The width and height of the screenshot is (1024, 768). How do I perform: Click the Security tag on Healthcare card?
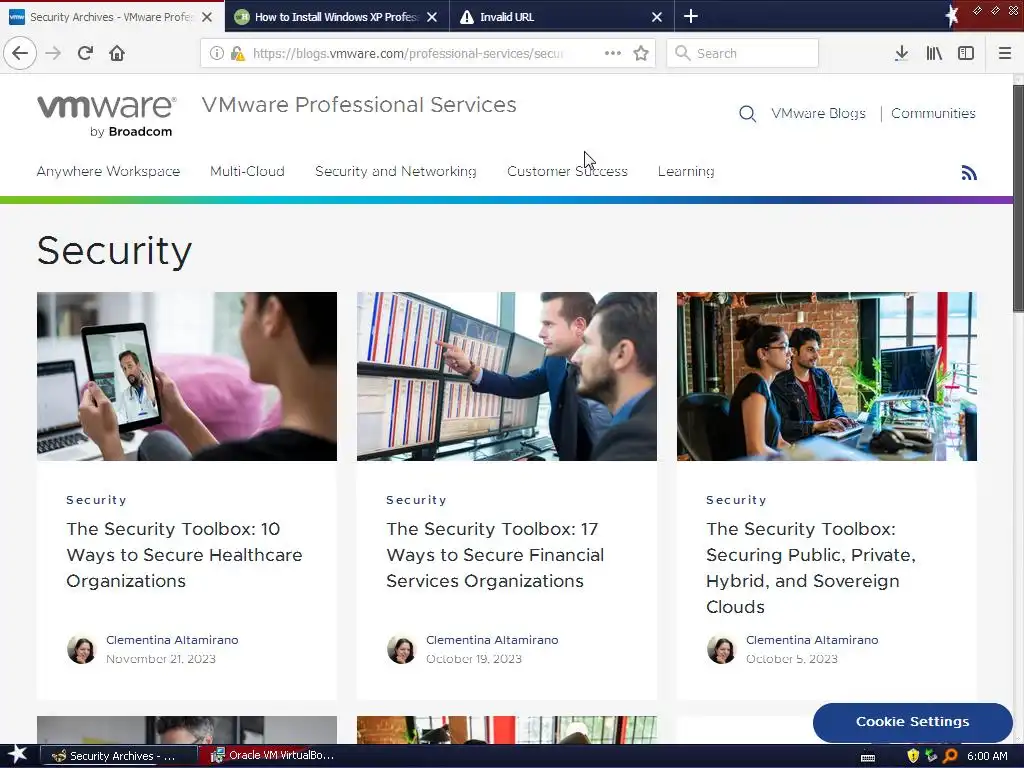click(x=96, y=500)
